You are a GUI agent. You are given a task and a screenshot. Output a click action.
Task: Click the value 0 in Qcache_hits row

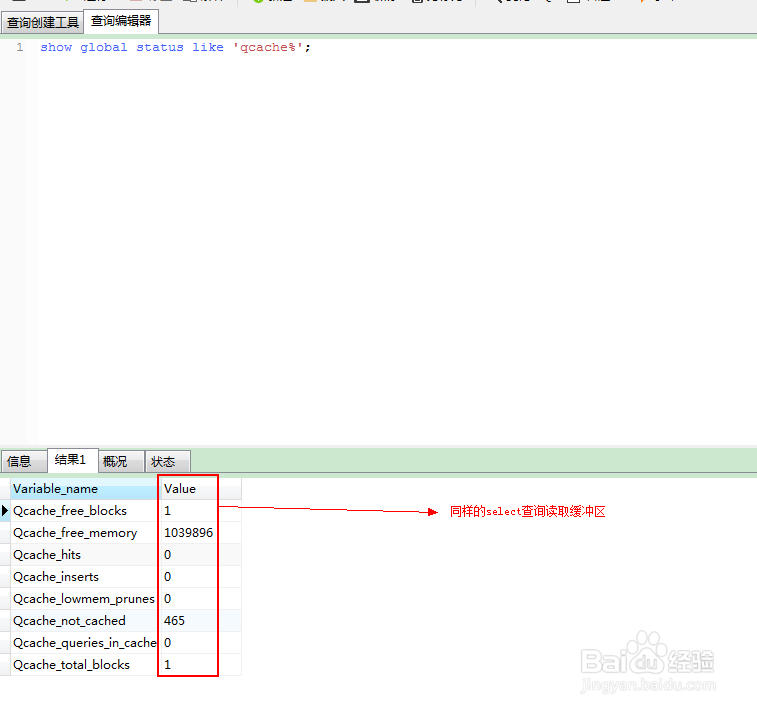pyautogui.click(x=168, y=555)
